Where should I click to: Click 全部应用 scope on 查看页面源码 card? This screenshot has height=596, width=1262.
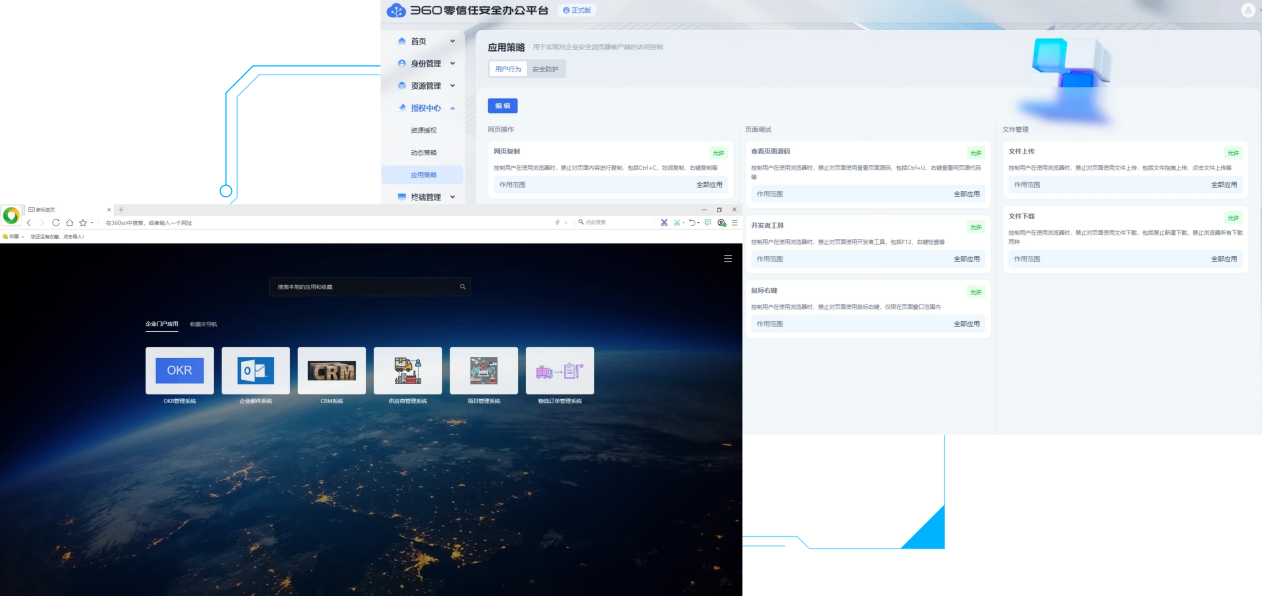click(x=966, y=193)
